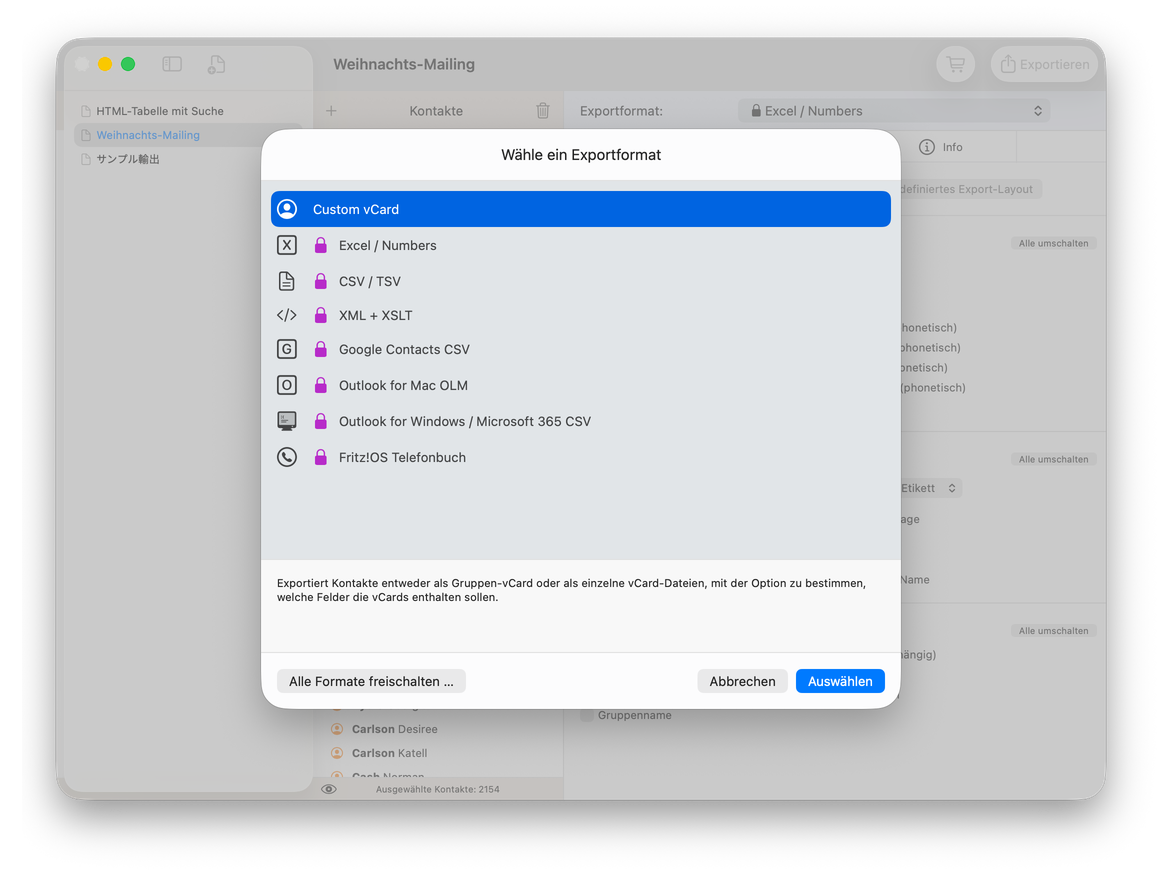Switch to the Info tab
1162x874 pixels.
point(941,147)
